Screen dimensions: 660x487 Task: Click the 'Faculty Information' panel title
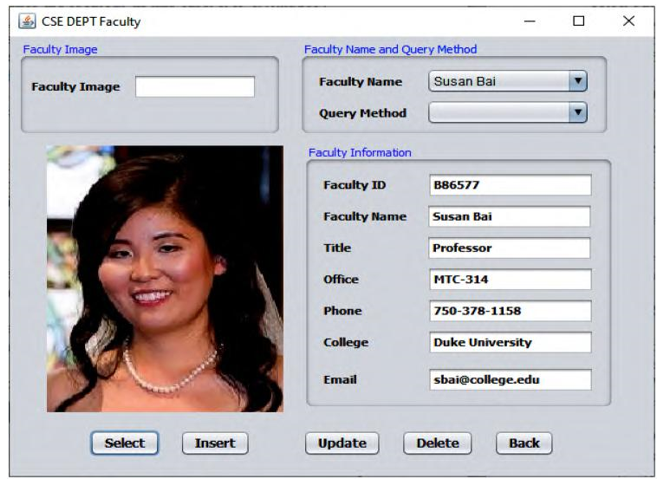(360, 152)
